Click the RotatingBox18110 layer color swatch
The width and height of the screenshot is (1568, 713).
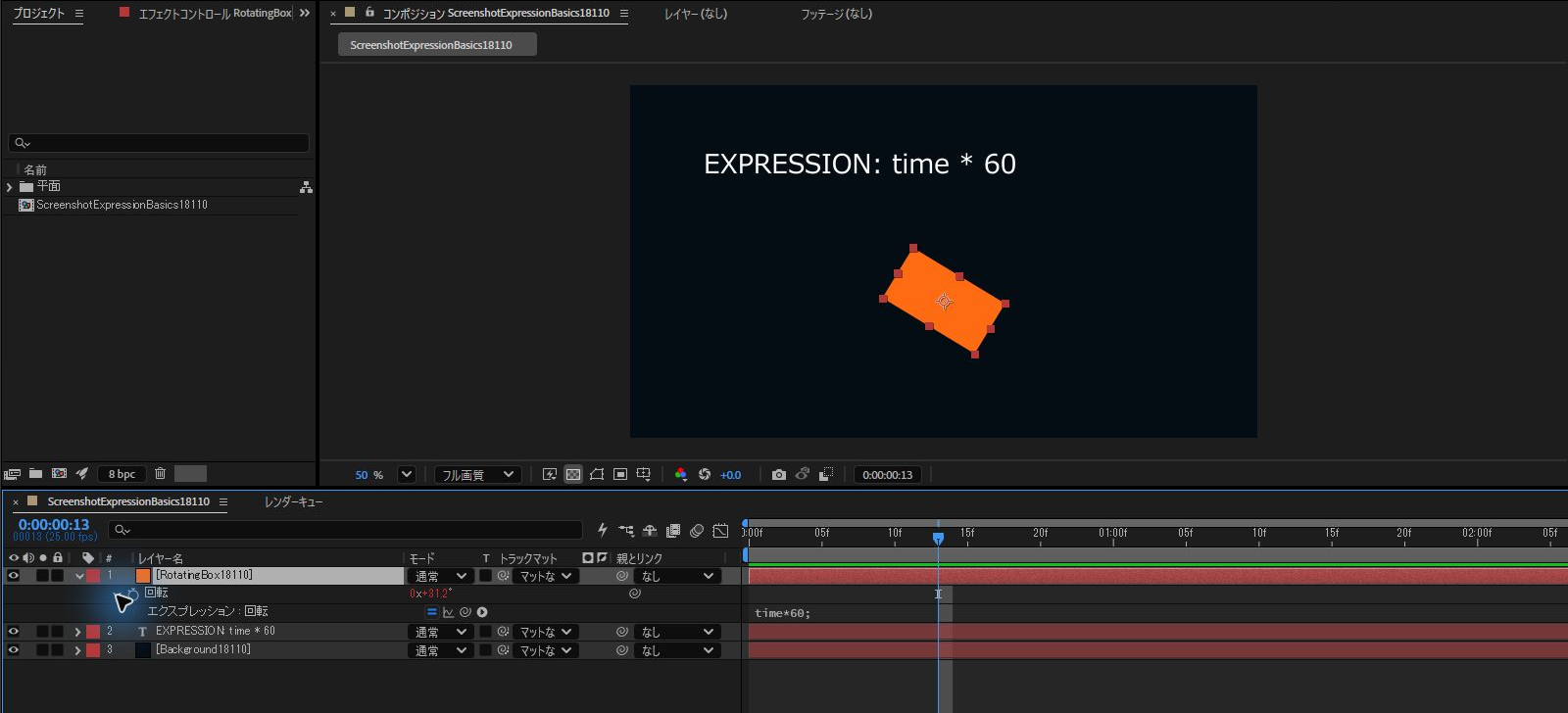[x=93, y=576]
